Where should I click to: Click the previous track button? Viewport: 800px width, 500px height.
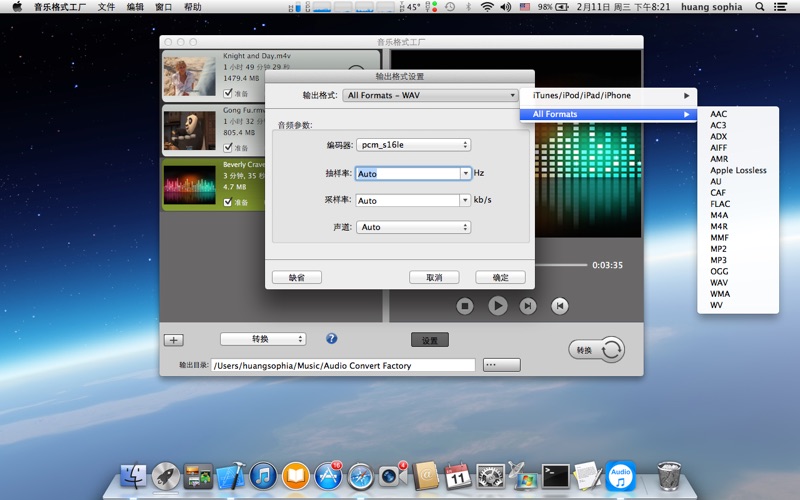coord(561,306)
